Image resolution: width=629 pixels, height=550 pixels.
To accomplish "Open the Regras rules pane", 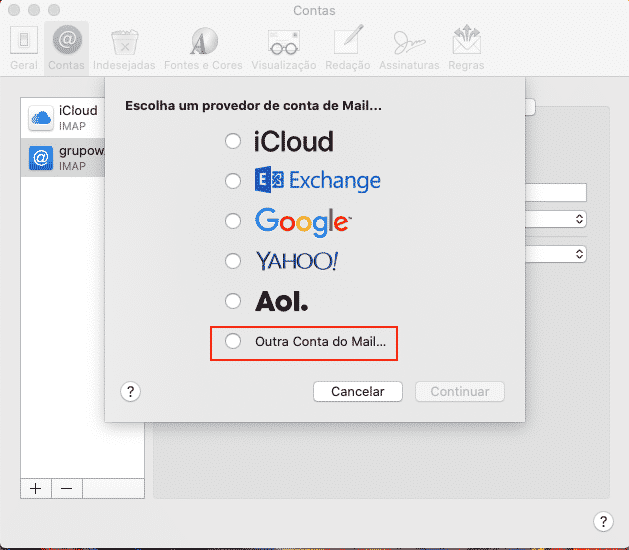I will click(x=466, y=48).
